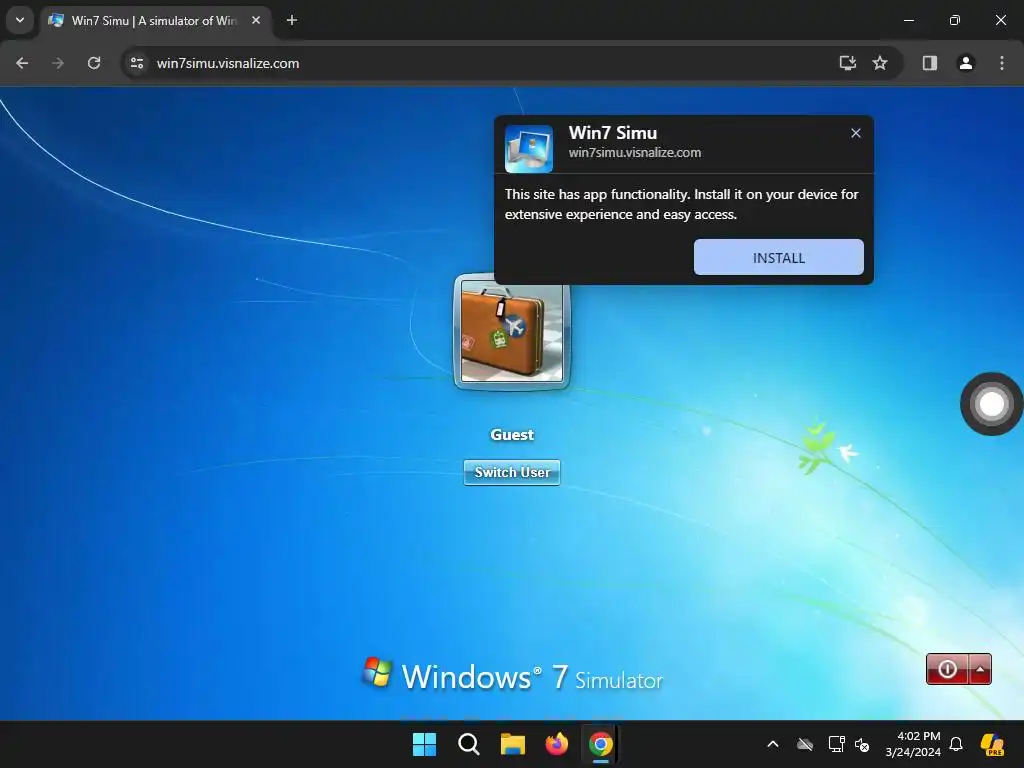Close the Win7 Simu tab
1024x768 pixels.
pos(256,20)
